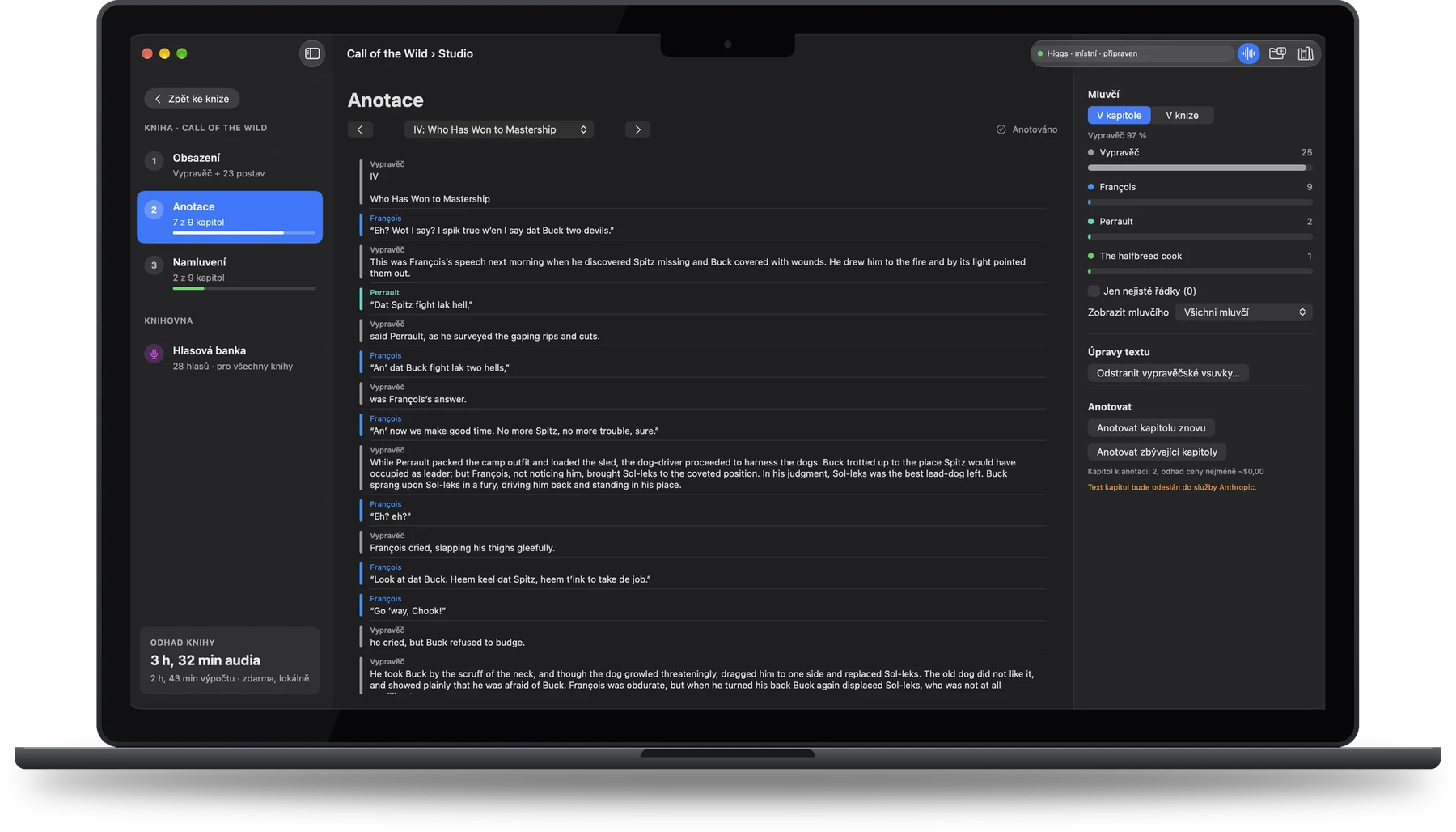Click 'Anotovat zbývající kapitoly' button
The width and height of the screenshot is (1456, 832).
click(x=1157, y=452)
